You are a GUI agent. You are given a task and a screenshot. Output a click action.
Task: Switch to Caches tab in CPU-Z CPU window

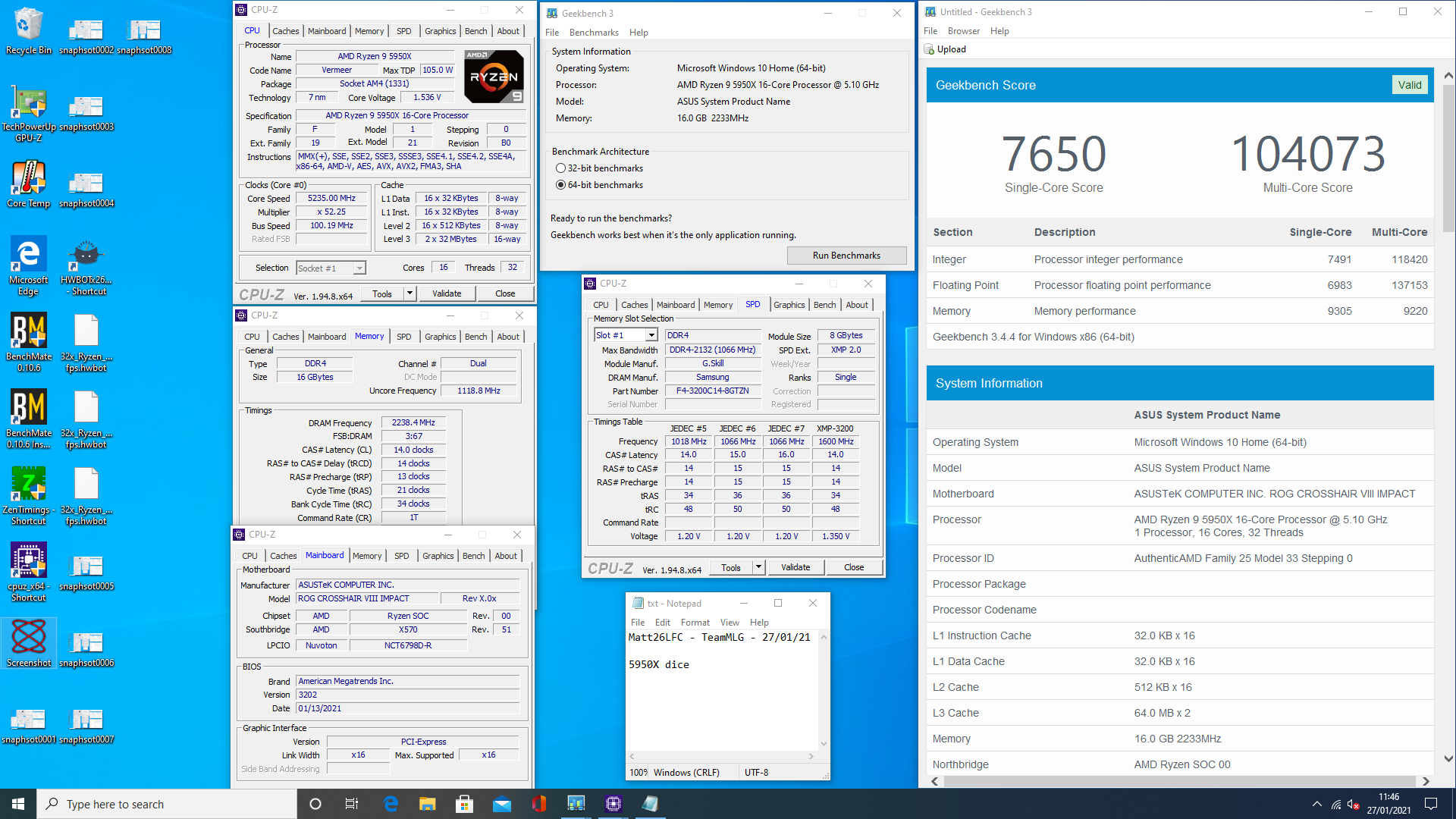[x=285, y=31]
